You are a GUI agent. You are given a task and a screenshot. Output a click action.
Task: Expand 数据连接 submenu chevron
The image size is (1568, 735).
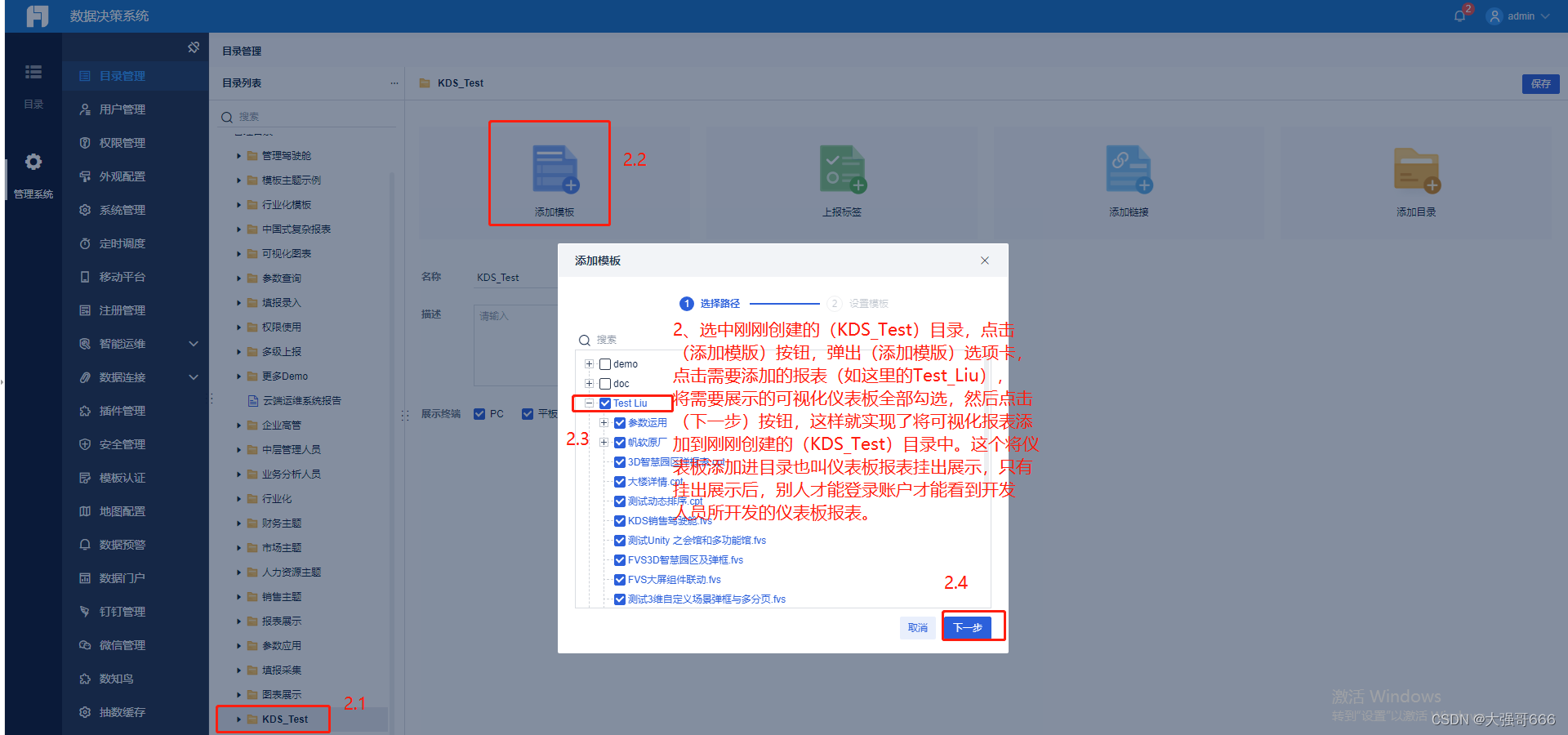[194, 377]
